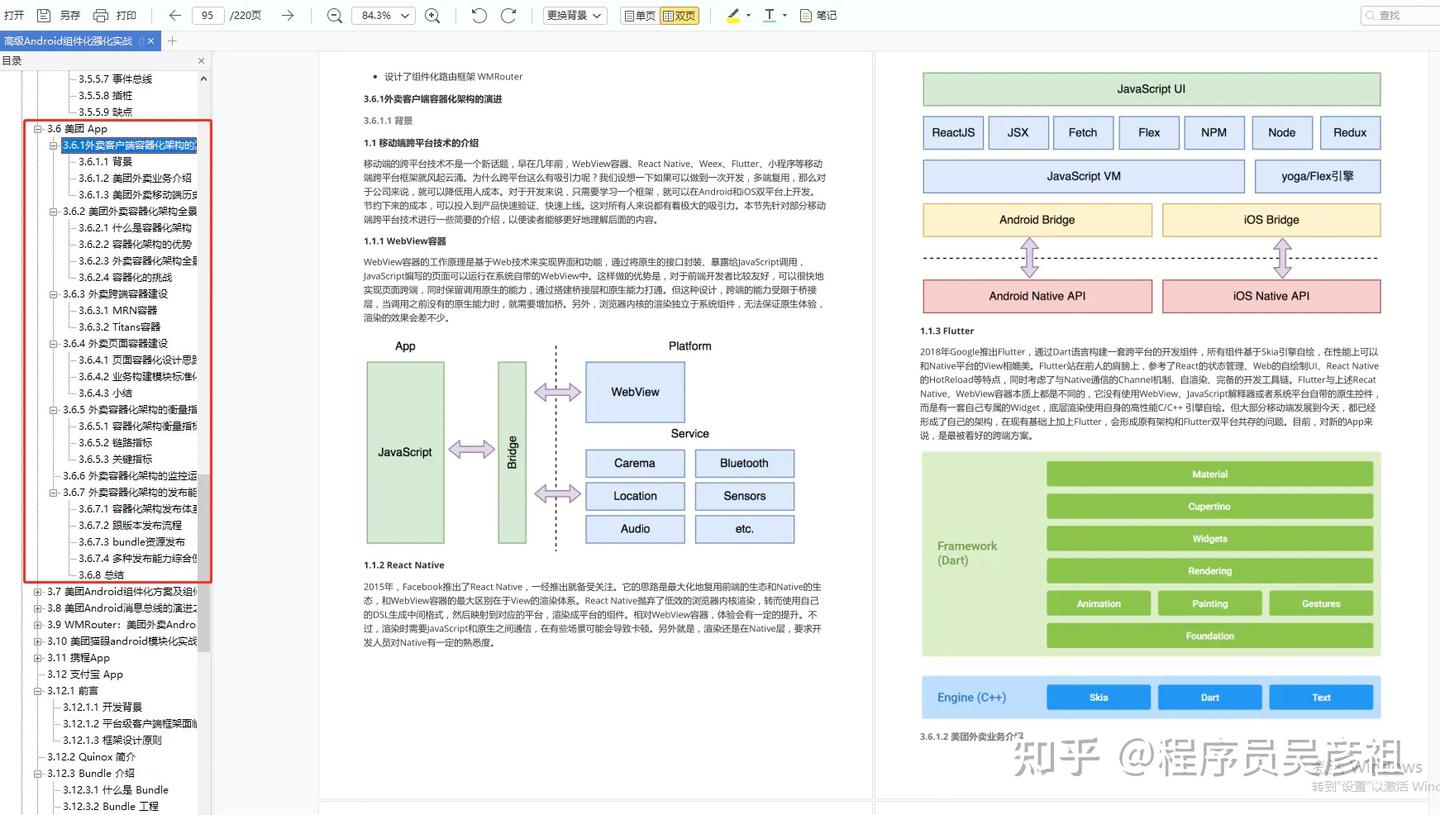Click the zoom out magnifier icon

335,15
